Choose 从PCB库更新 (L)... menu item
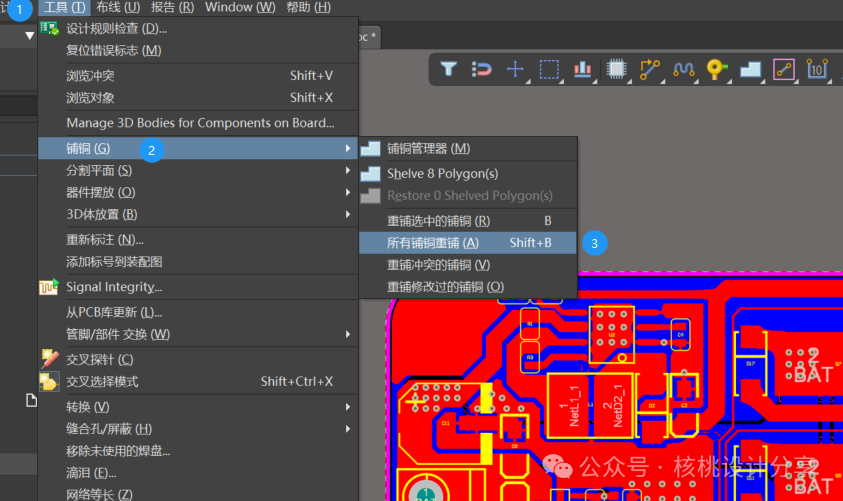This screenshot has height=501, width=843. 198,312
